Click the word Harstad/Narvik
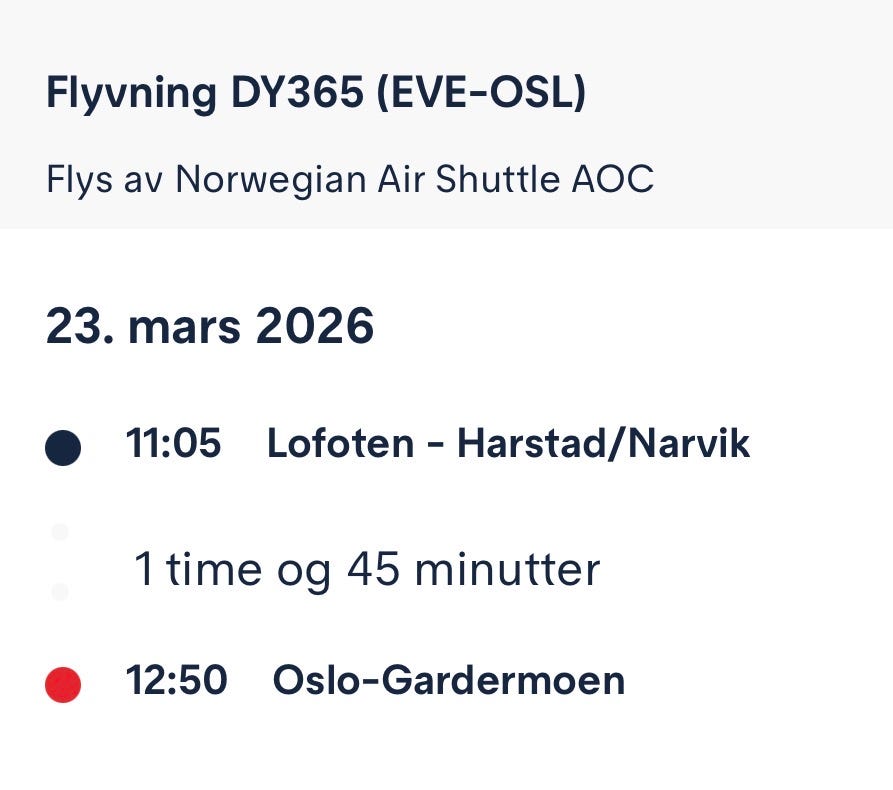The width and height of the screenshot is (893, 790). point(604,443)
